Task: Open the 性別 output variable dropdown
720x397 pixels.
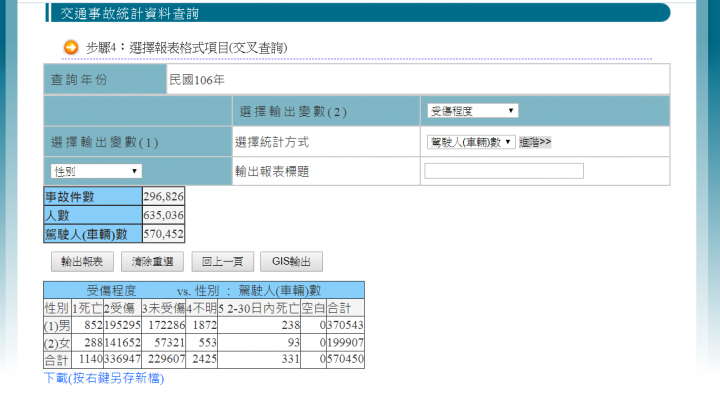Action: click(x=96, y=171)
